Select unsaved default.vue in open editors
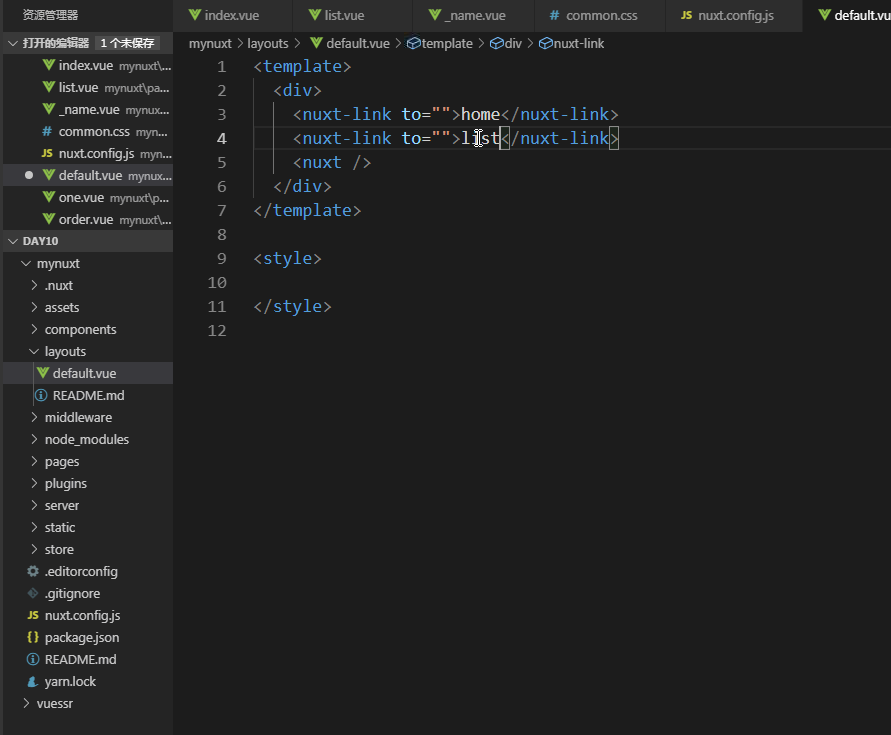Viewport: 891px width, 735px height. tap(88, 176)
